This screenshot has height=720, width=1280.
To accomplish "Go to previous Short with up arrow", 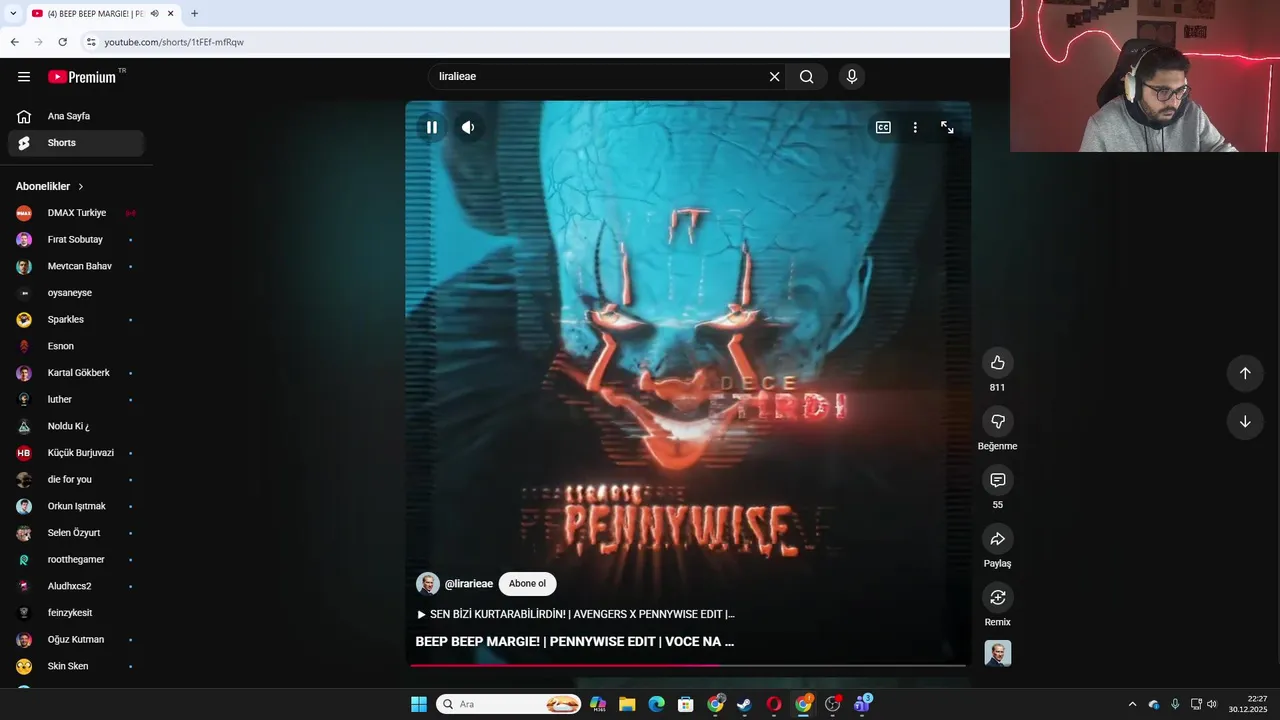I will coord(1245,373).
